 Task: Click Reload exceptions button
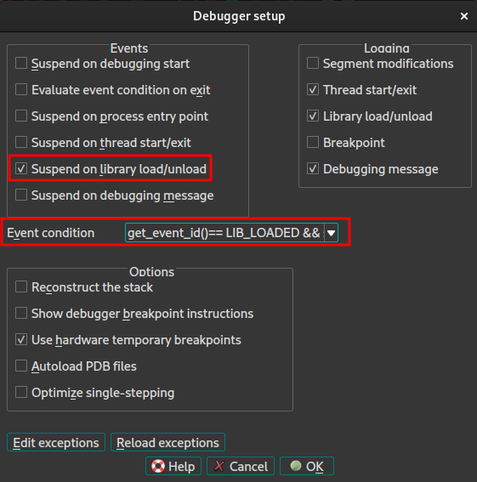tap(168, 443)
